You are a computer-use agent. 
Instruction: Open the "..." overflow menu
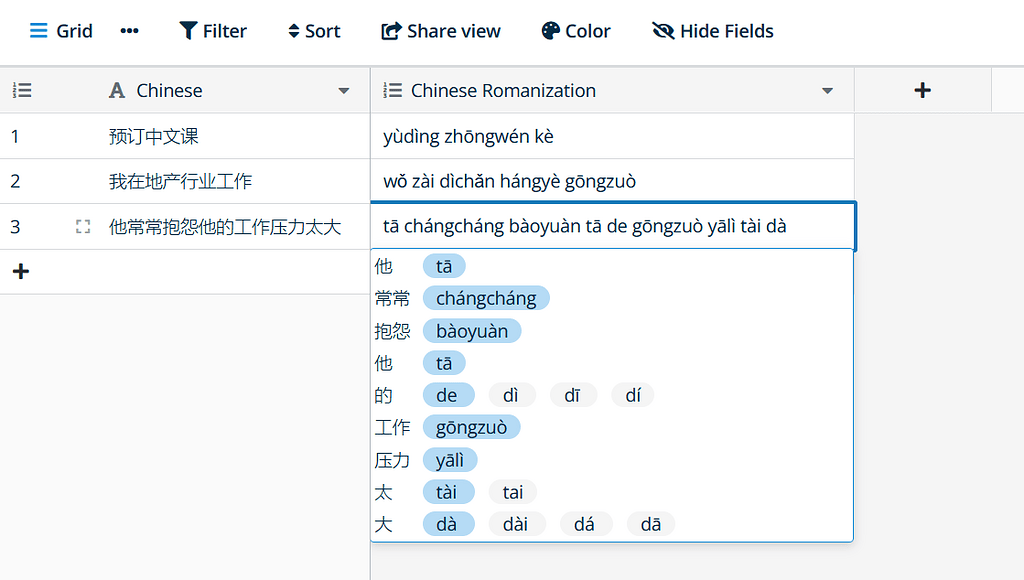click(129, 31)
